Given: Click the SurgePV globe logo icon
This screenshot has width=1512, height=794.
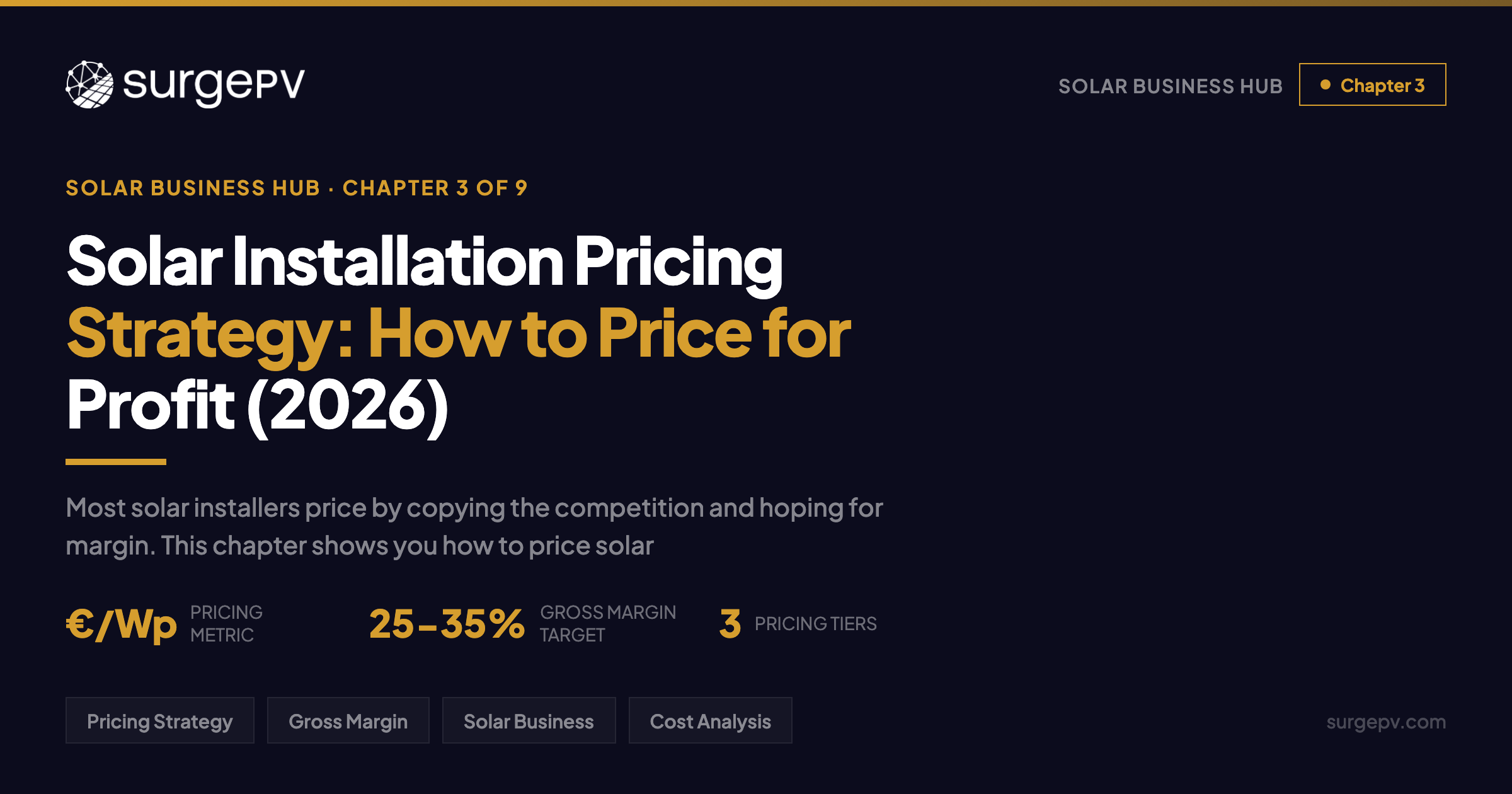Looking at the screenshot, I should coord(89,85).
